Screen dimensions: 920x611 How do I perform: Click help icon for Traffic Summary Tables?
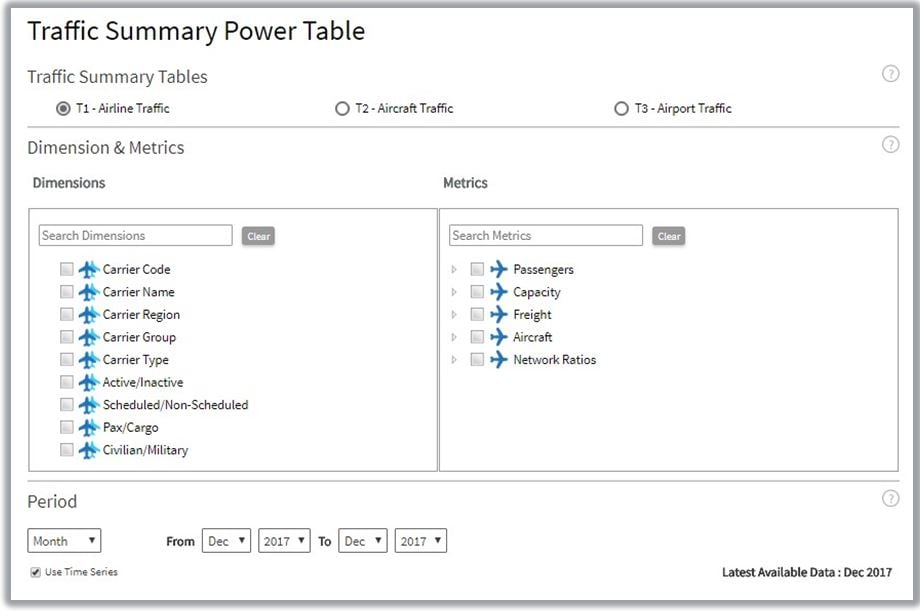(x=890, y=74)
